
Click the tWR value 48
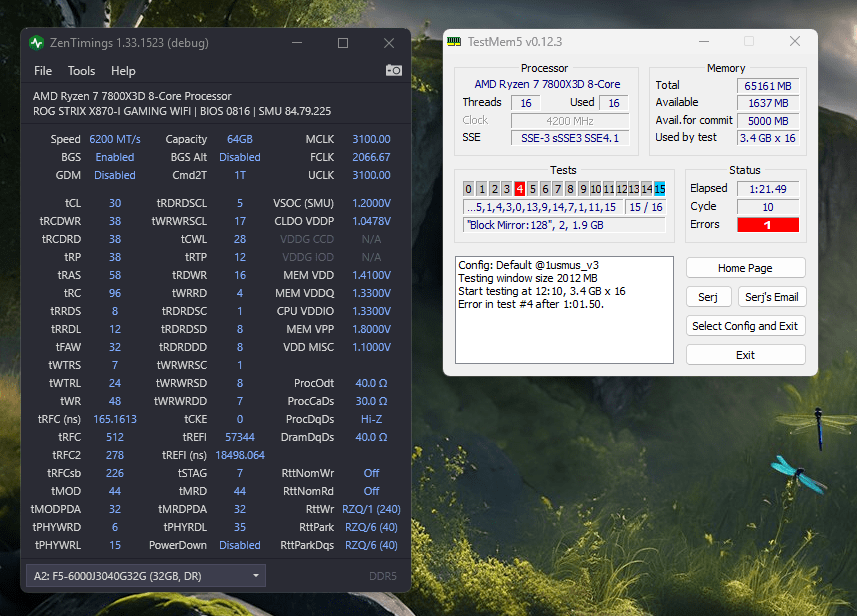[115, 401]
